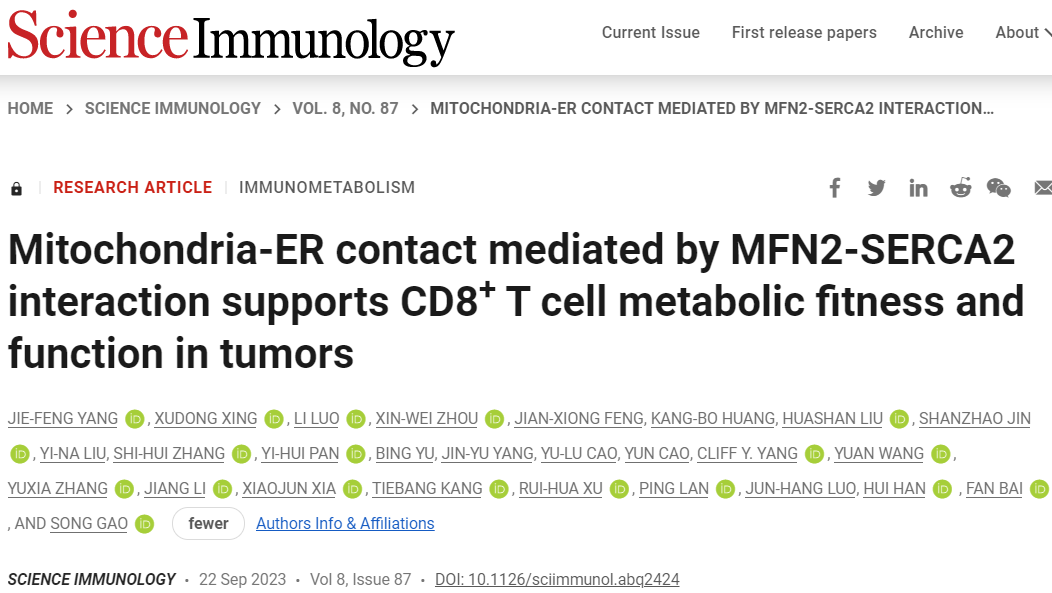Open Authors Info & Affiliations link

tap(345, 523)
